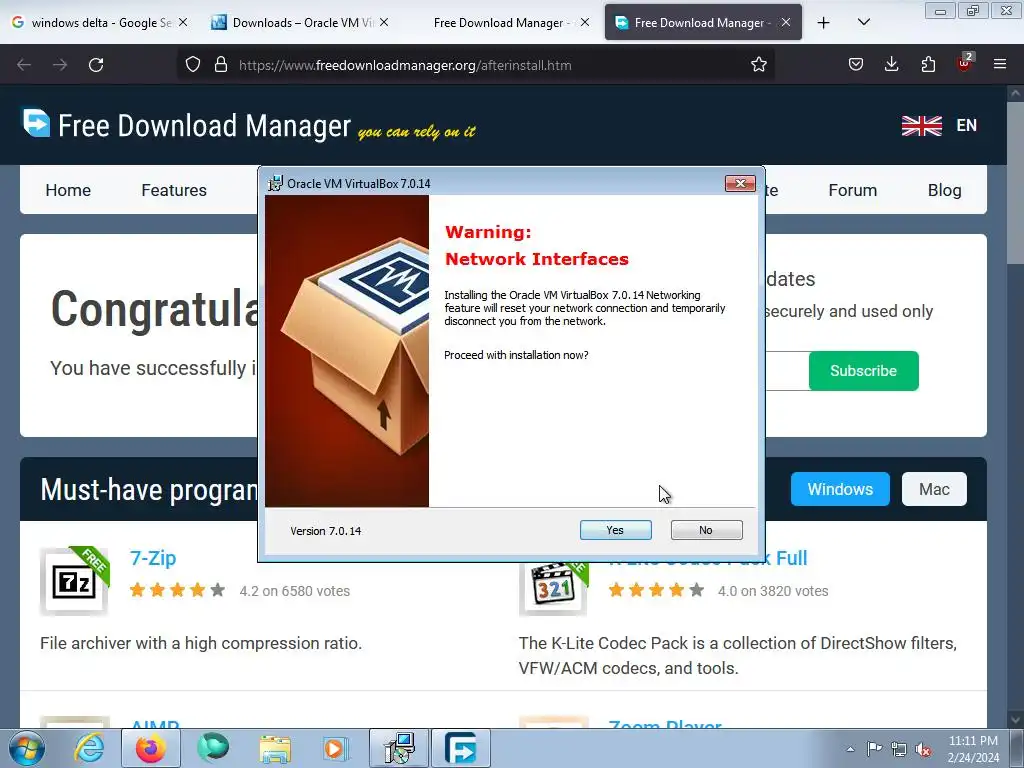Click the UK flag language icon
Viewport: 1024px width, 768px height.
pyautogui.click(x=921, y=125)
